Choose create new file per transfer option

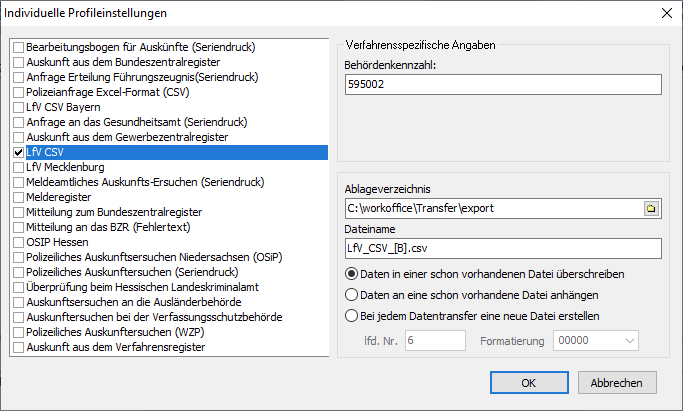[x=351, y=316]
